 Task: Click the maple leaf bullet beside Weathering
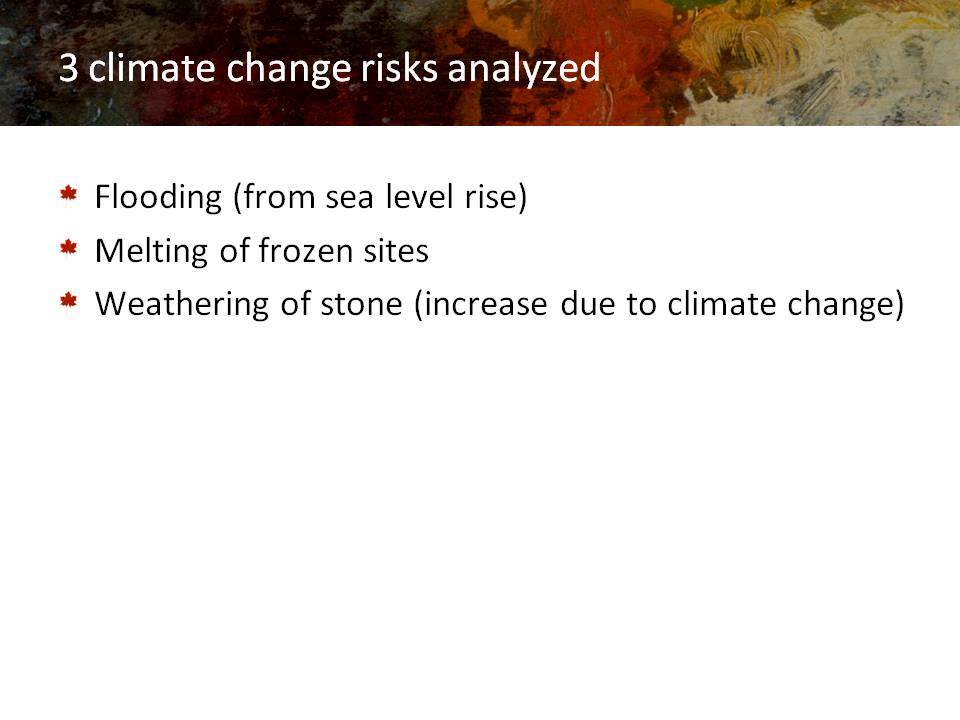69,301
